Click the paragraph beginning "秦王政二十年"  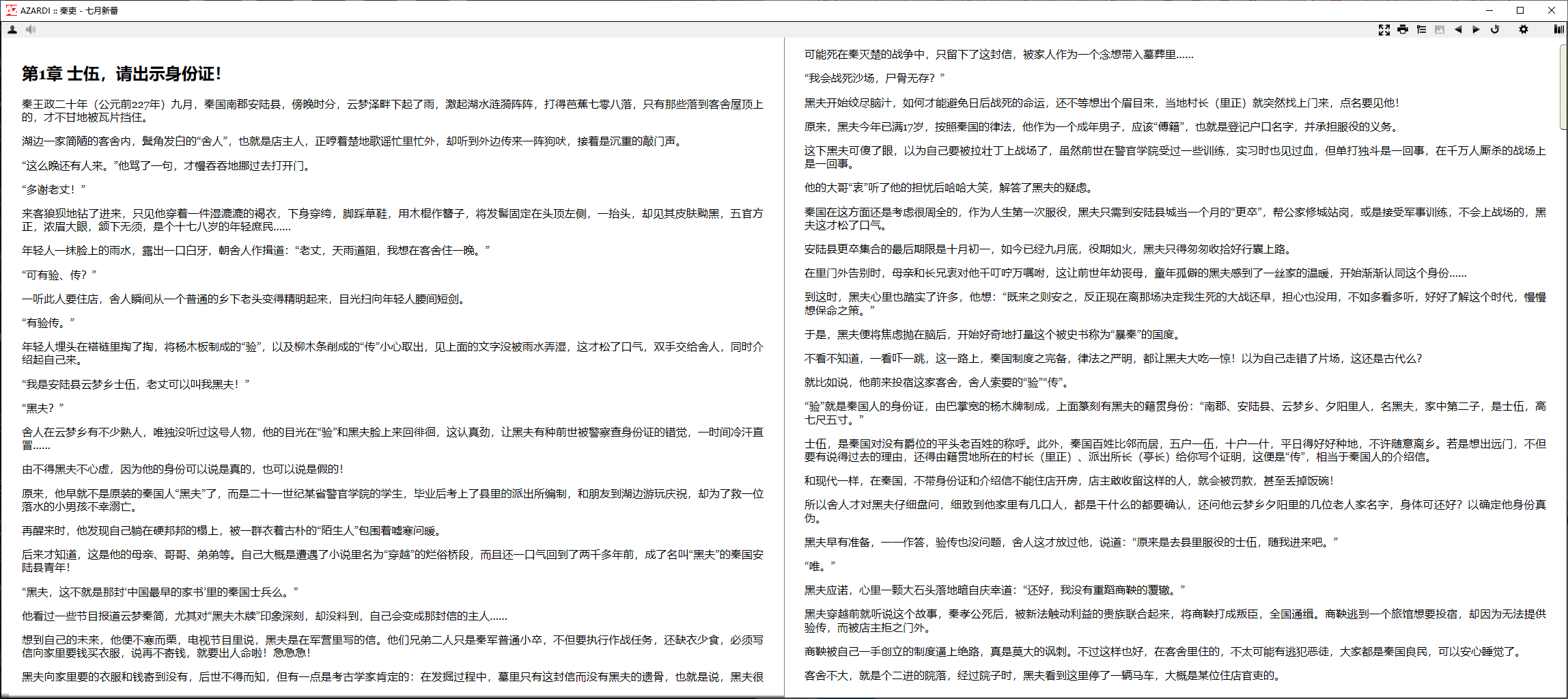click(392, 111)
